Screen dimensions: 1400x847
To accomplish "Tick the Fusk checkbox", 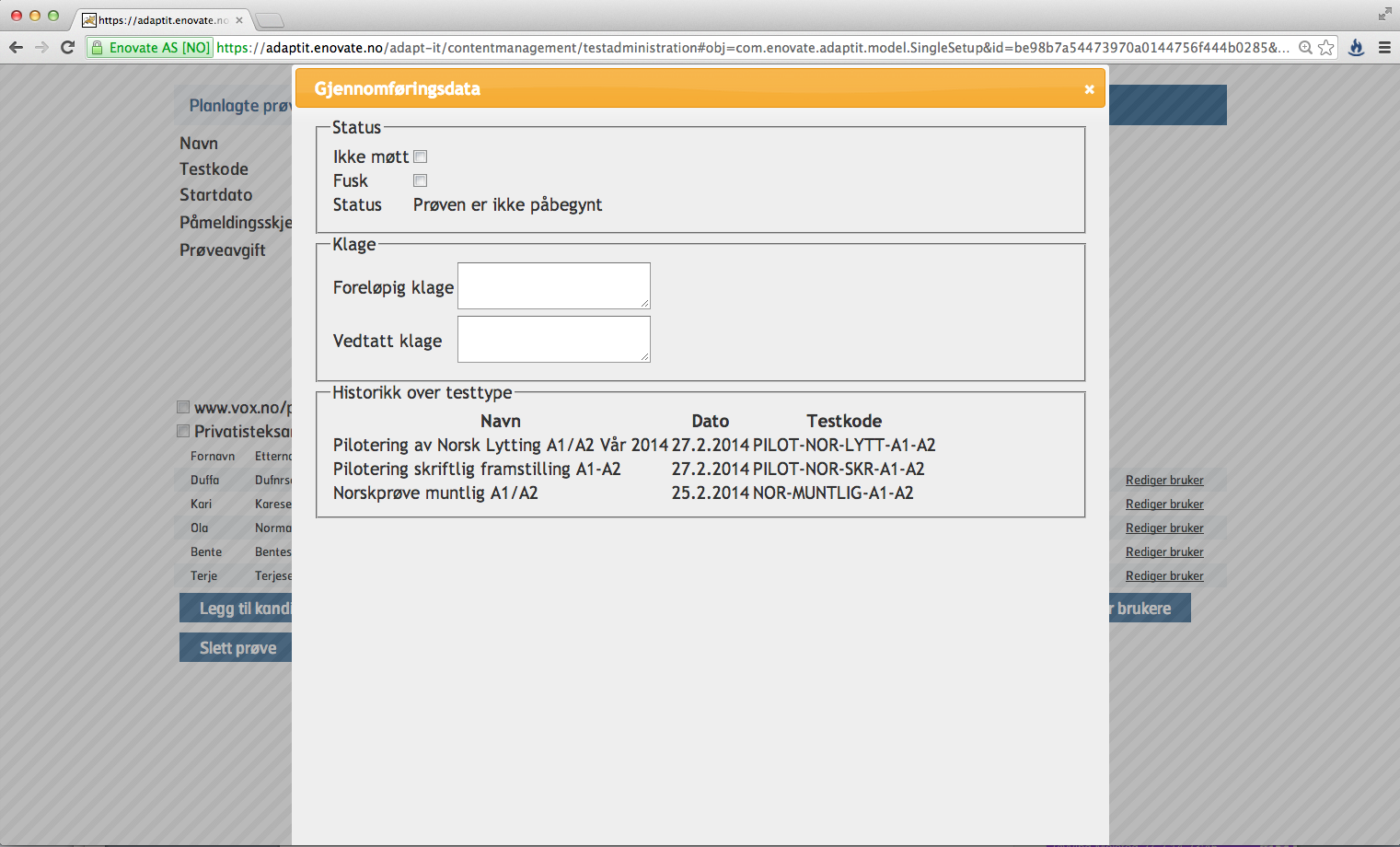I will [421, 180].
